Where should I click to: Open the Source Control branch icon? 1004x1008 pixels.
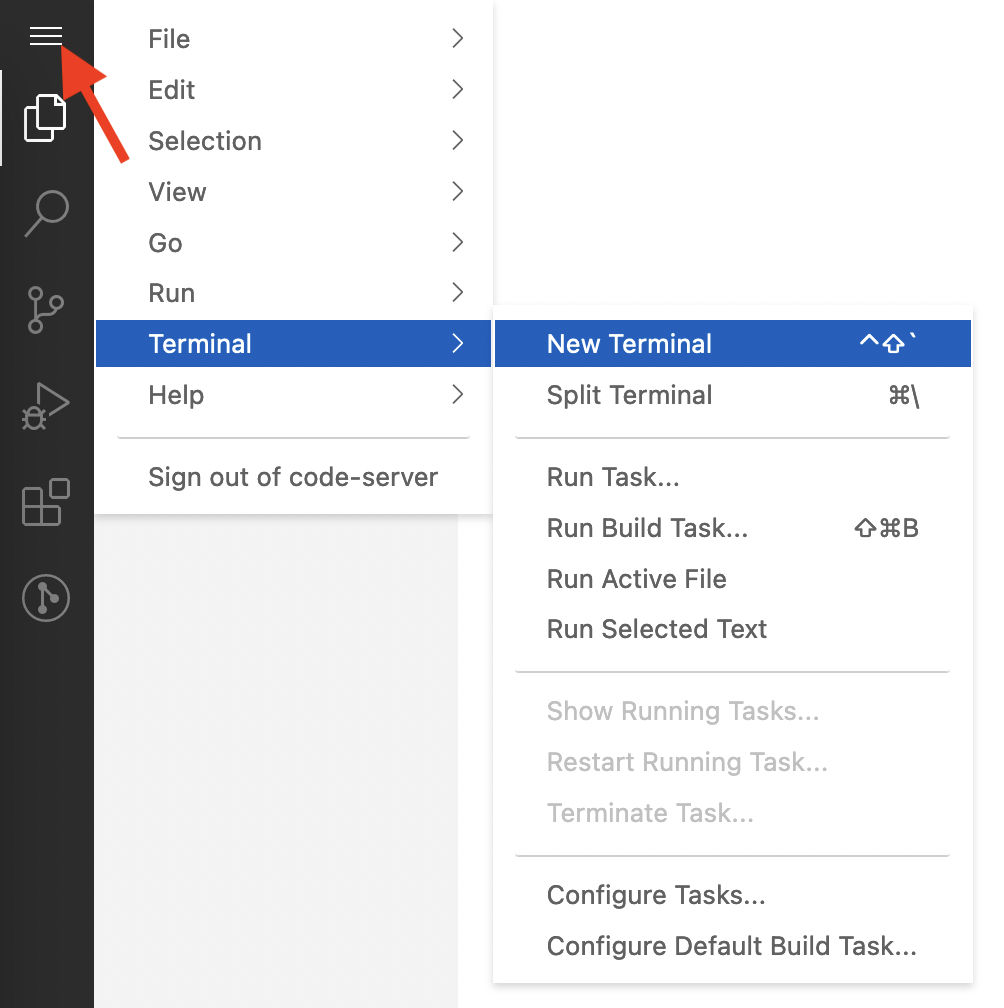tap(46, 309)
